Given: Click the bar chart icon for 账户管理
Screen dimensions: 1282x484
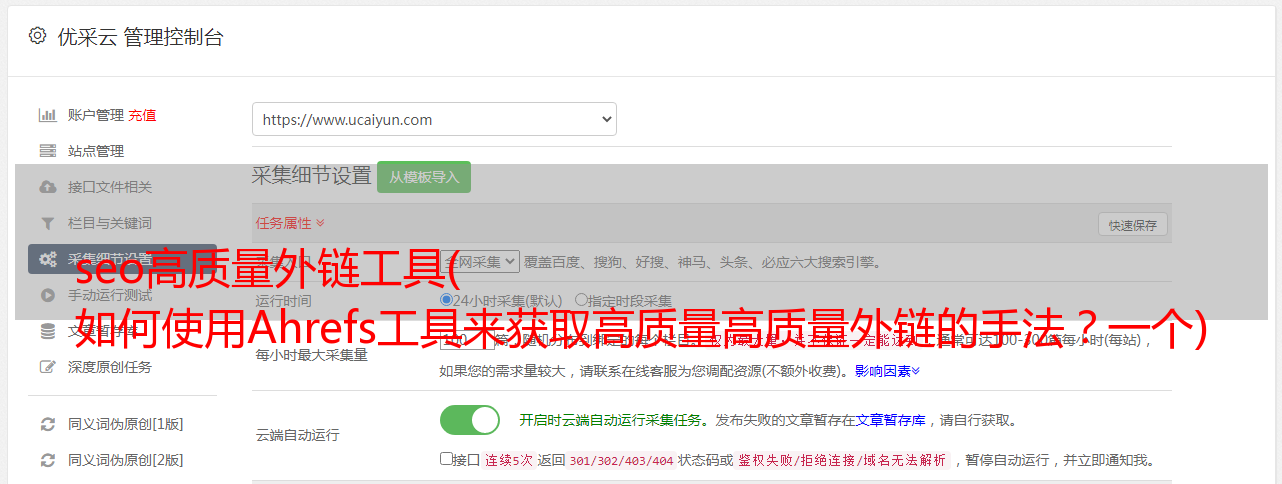Looking at the screenshot, I should pyautogui.click(x=47, y=115).
